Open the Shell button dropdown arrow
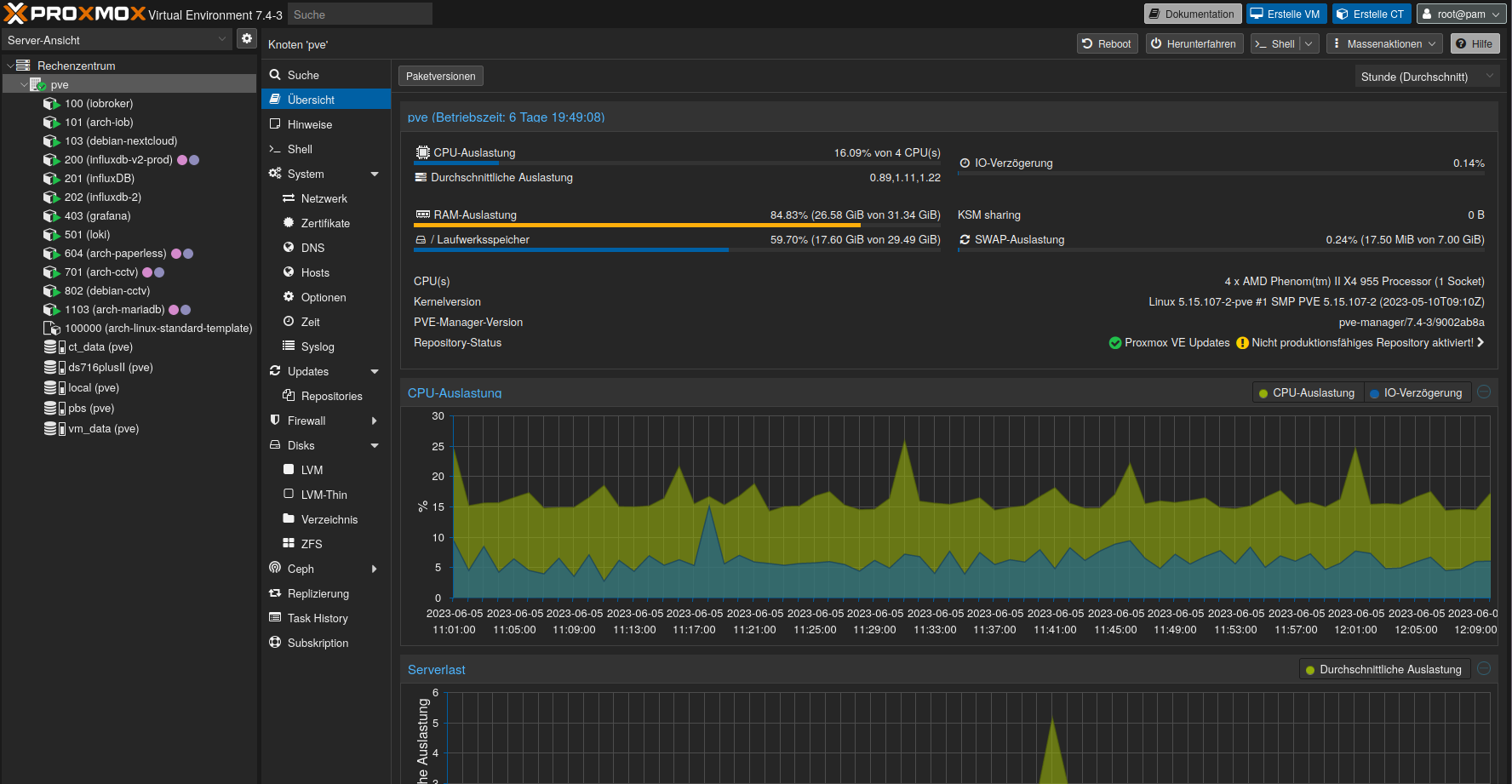Image resolution: width=1512 pixels, height=784 pixels. click(1309, 44)
